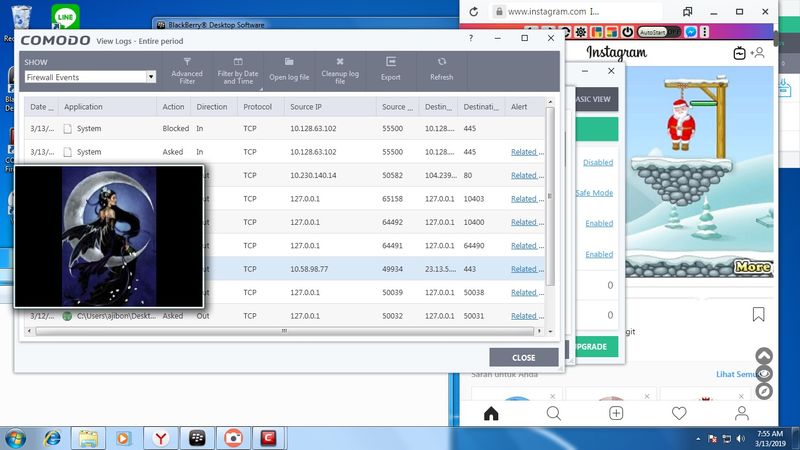800x450 pixels.
Task: Open BlackBerry app from taskbar
Action: click(x=197, y=438)
